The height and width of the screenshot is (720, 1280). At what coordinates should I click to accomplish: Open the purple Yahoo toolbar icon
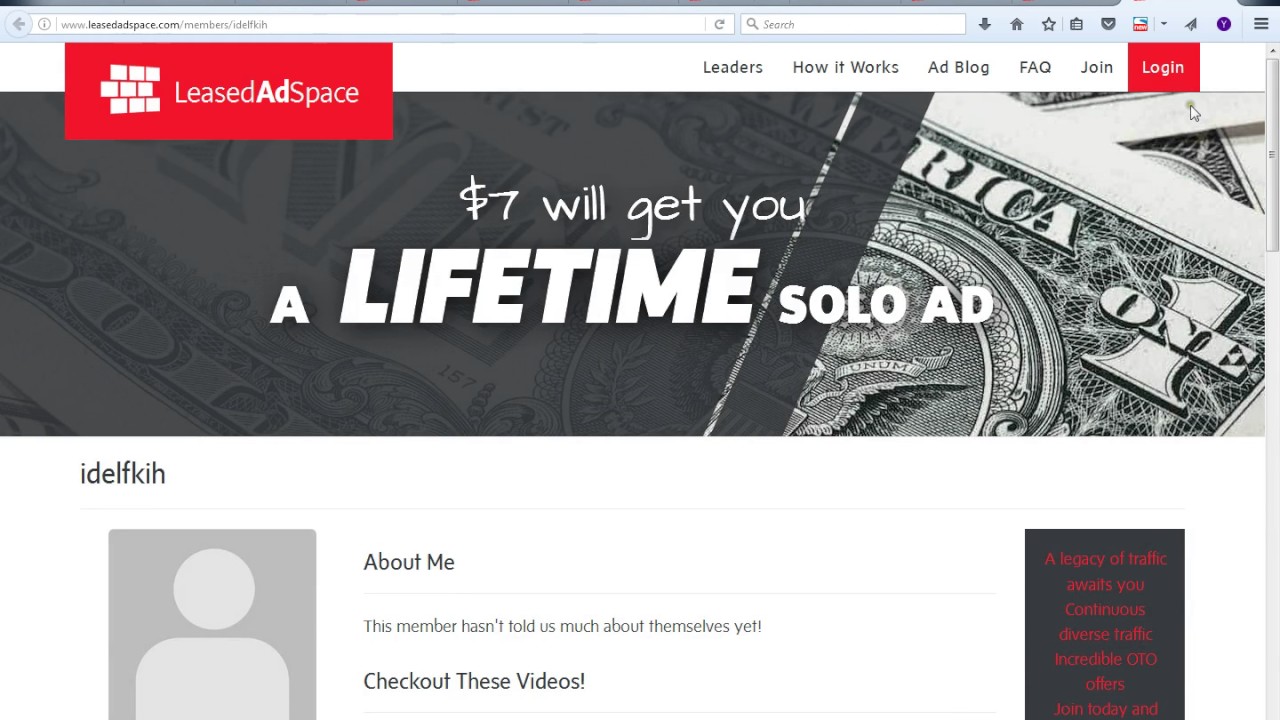click(1224, 24)
